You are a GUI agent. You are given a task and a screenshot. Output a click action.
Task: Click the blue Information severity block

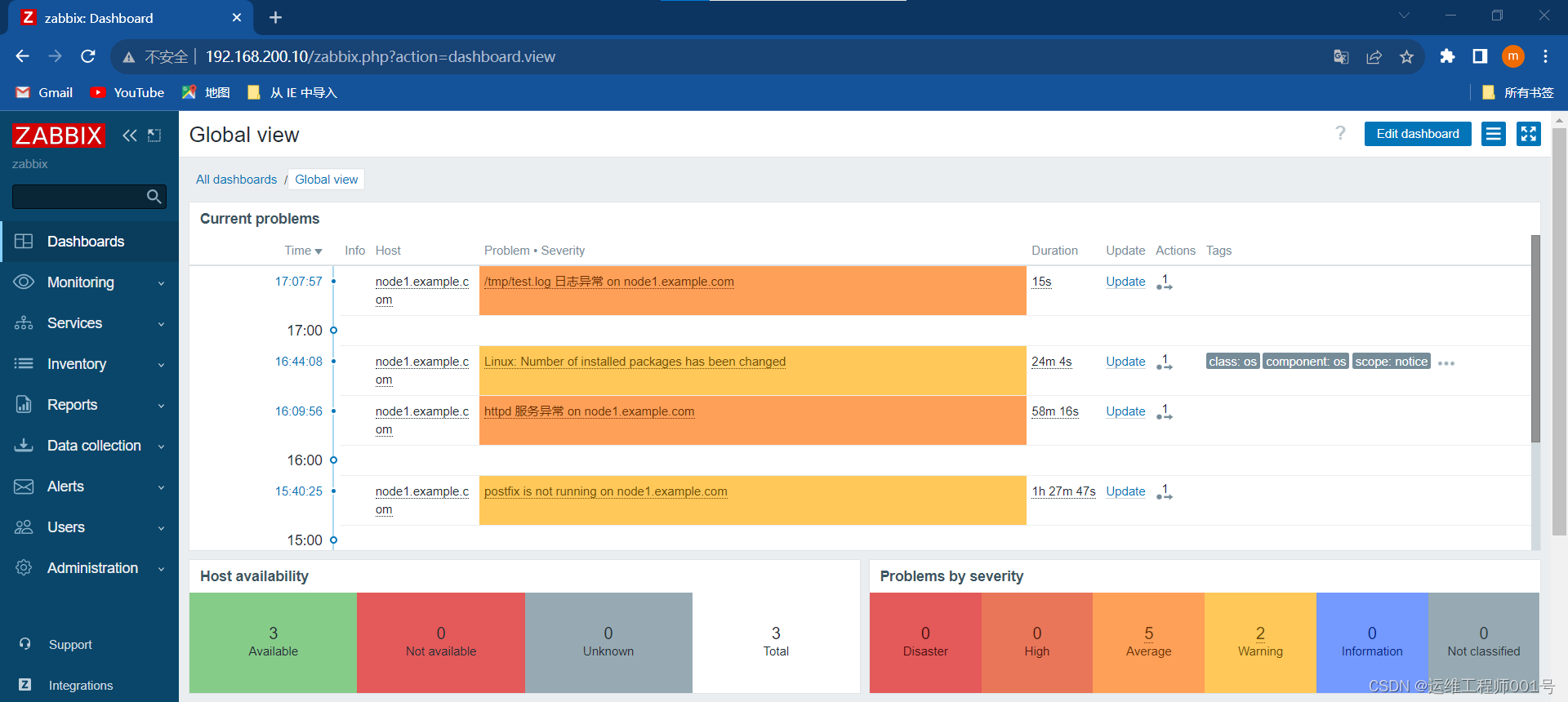click(x=1372, y=642)
